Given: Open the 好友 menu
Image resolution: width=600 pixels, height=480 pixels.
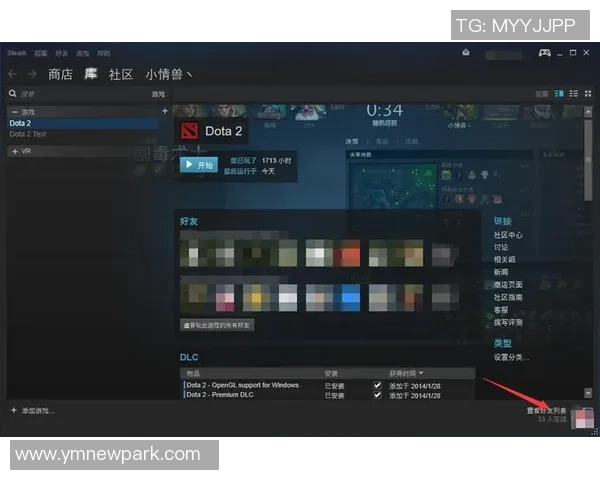Looking at the screenshot, I should click(62, 53).
